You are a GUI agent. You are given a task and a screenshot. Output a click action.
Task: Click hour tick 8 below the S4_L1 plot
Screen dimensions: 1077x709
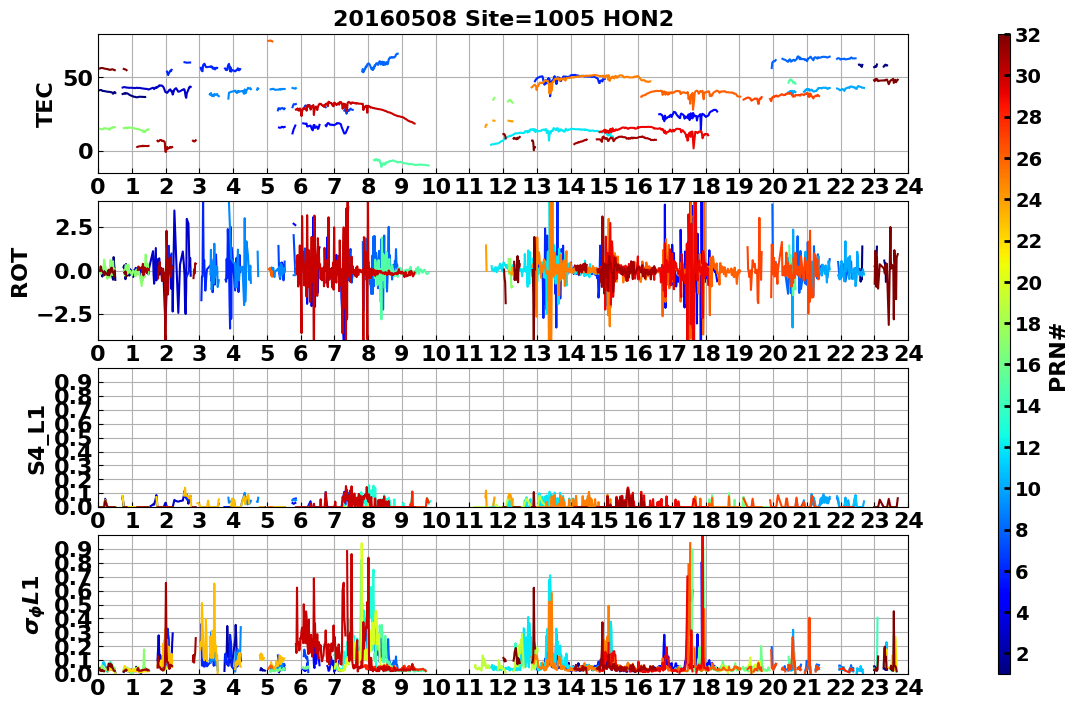tap(368, 520)
